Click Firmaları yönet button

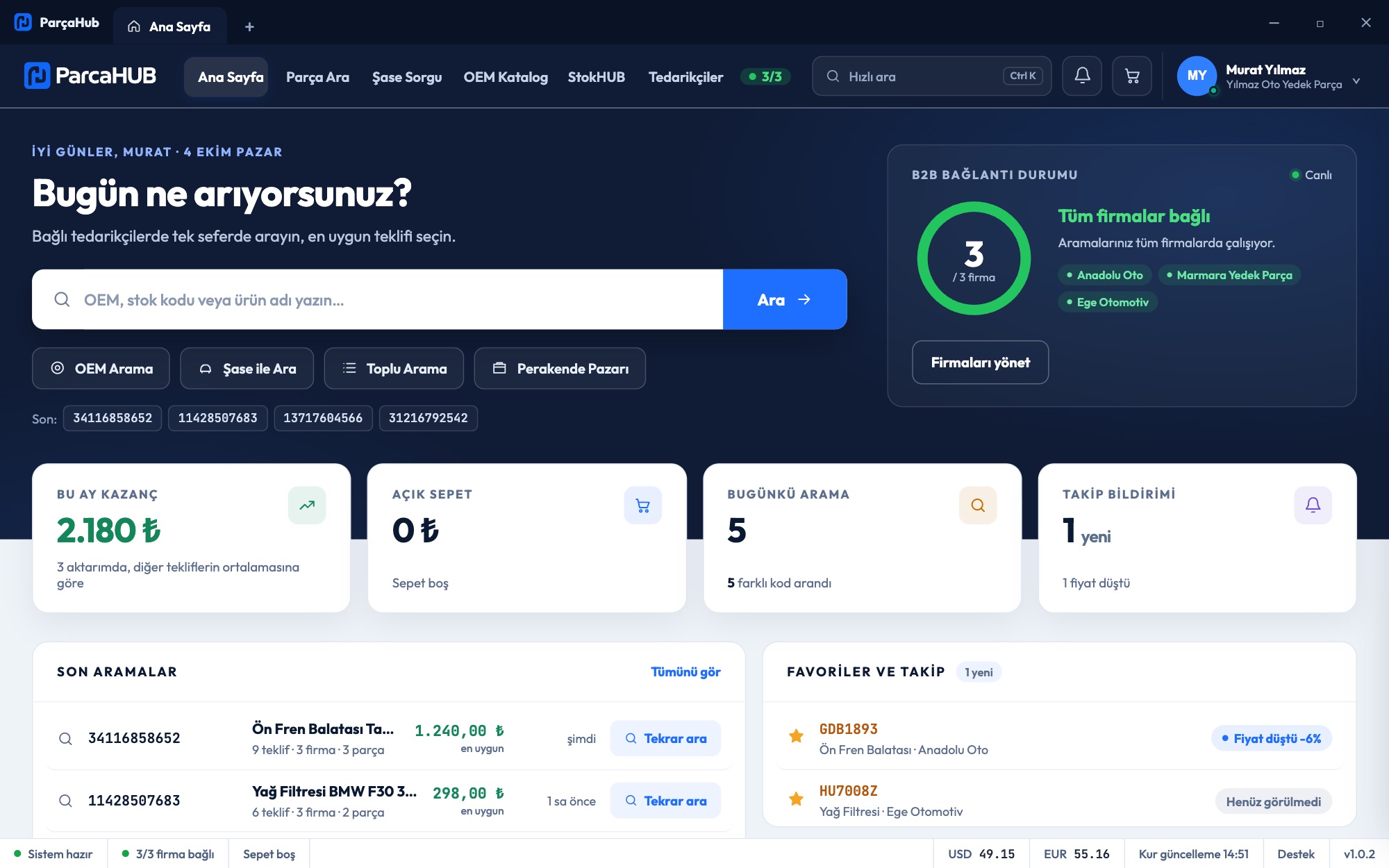coord(980,362)
